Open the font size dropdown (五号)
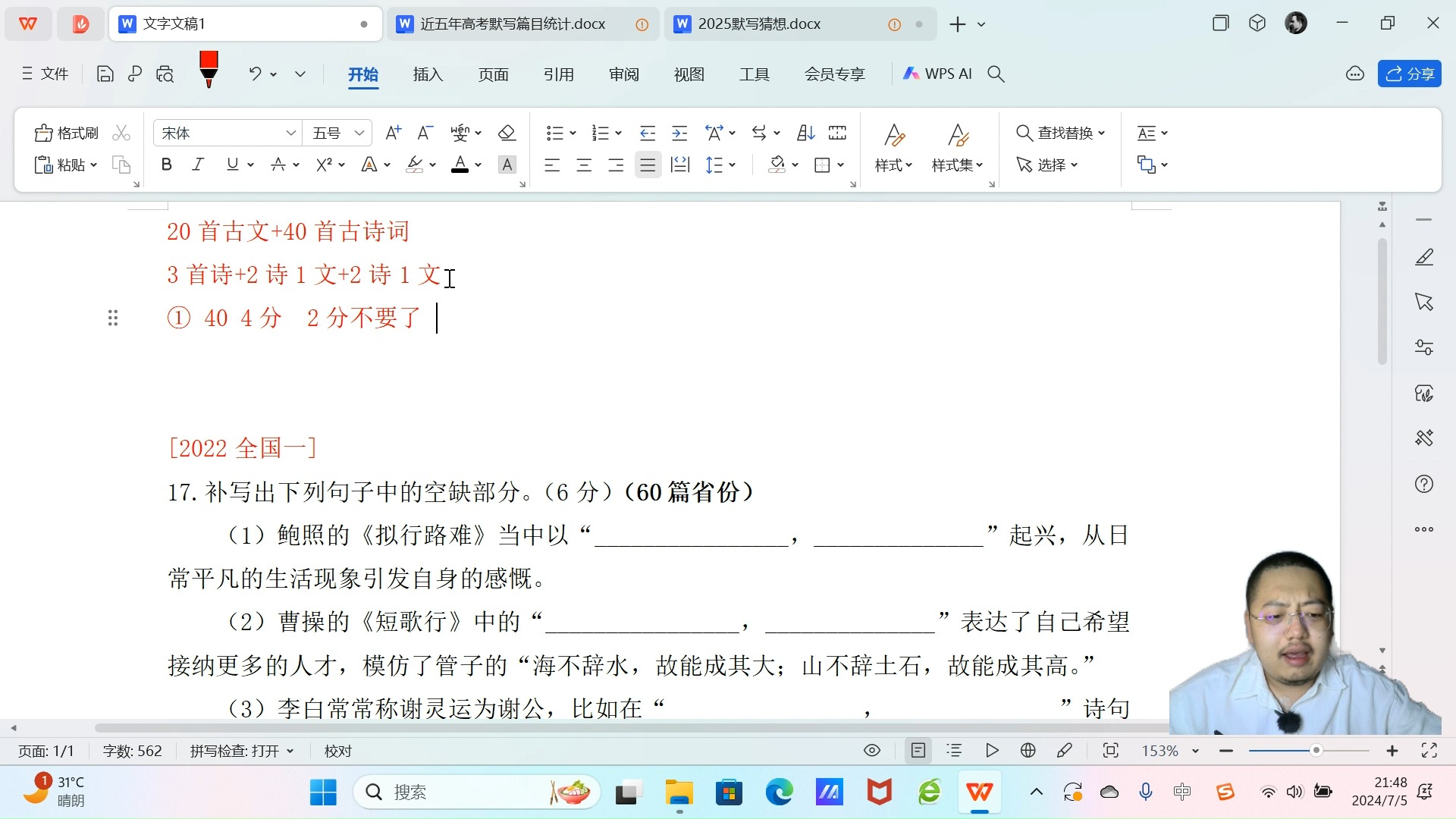This screenshot has height=819, width=1456. 359,133
